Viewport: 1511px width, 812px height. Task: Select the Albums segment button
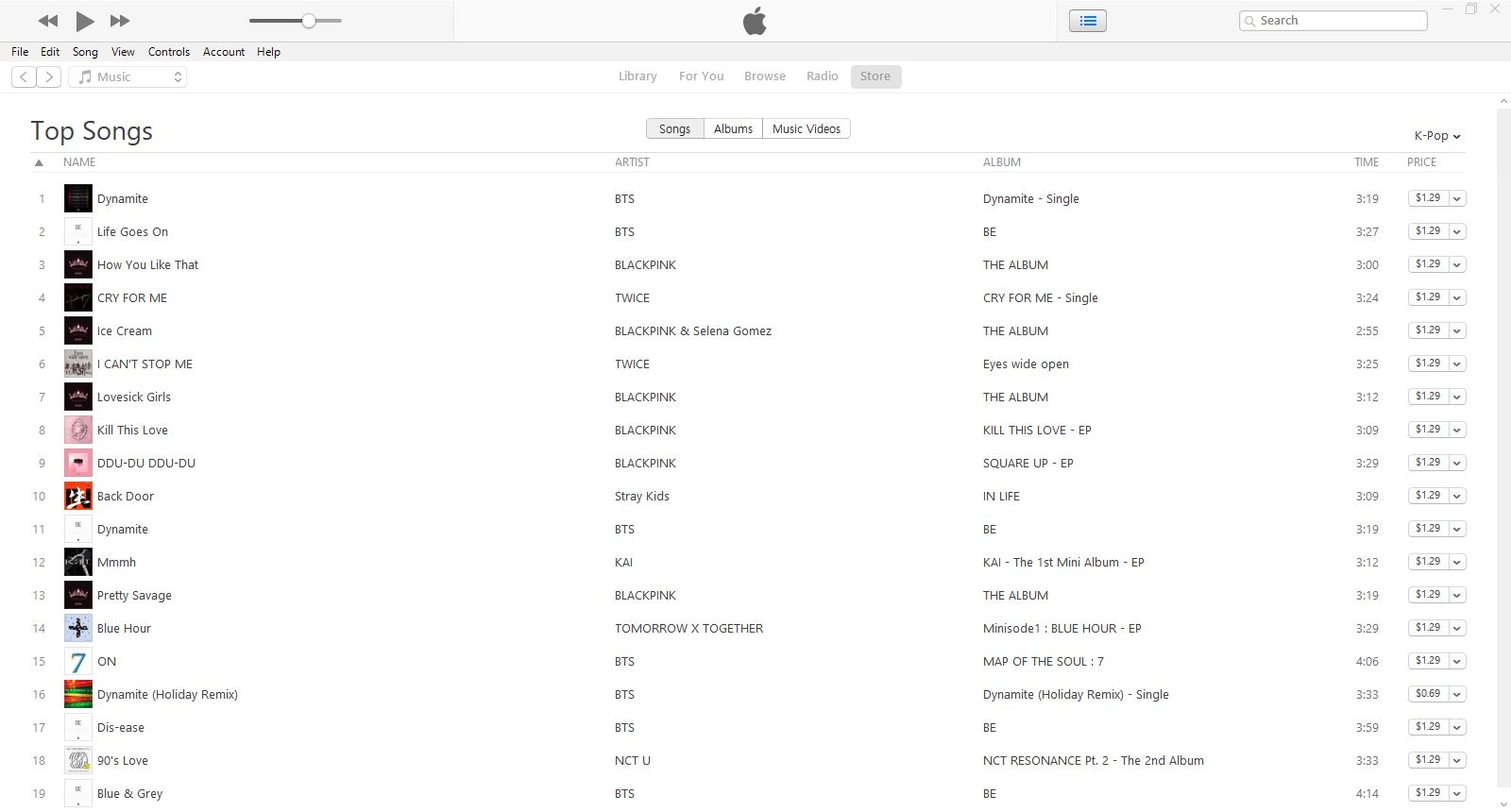pyautogui.click(x=733, y=128)
